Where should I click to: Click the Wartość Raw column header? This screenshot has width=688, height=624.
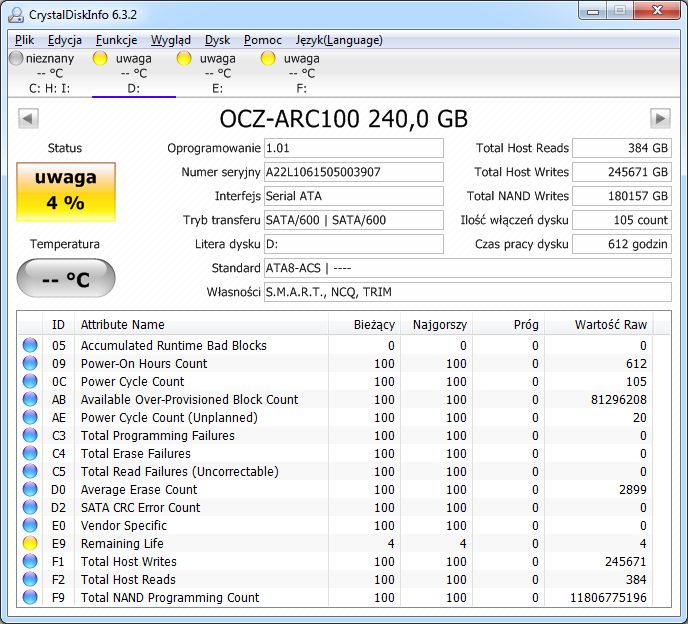[x=598, y=325]
